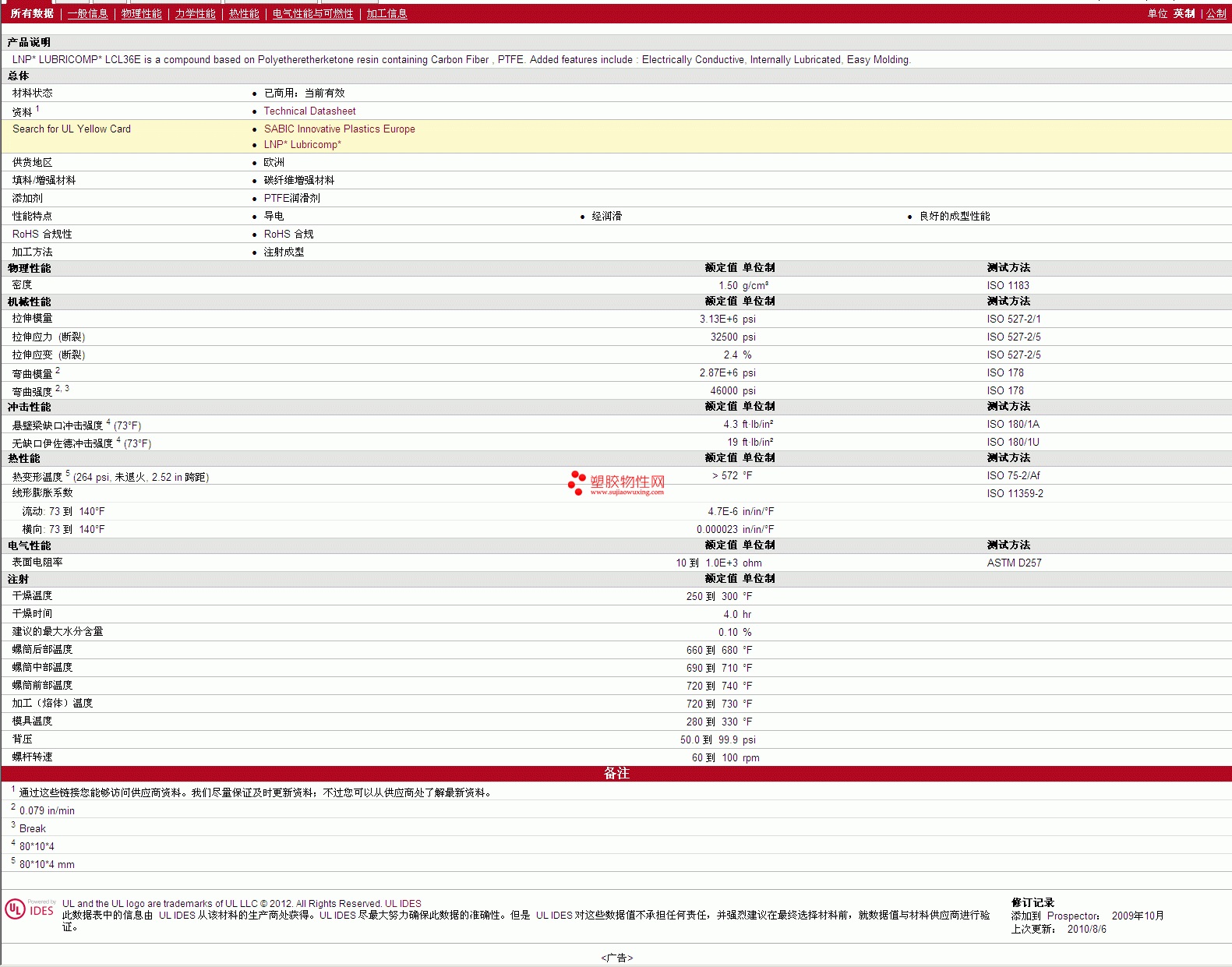Switch units to 公制
1232x967 pixels.
[x=1216, y=13]
